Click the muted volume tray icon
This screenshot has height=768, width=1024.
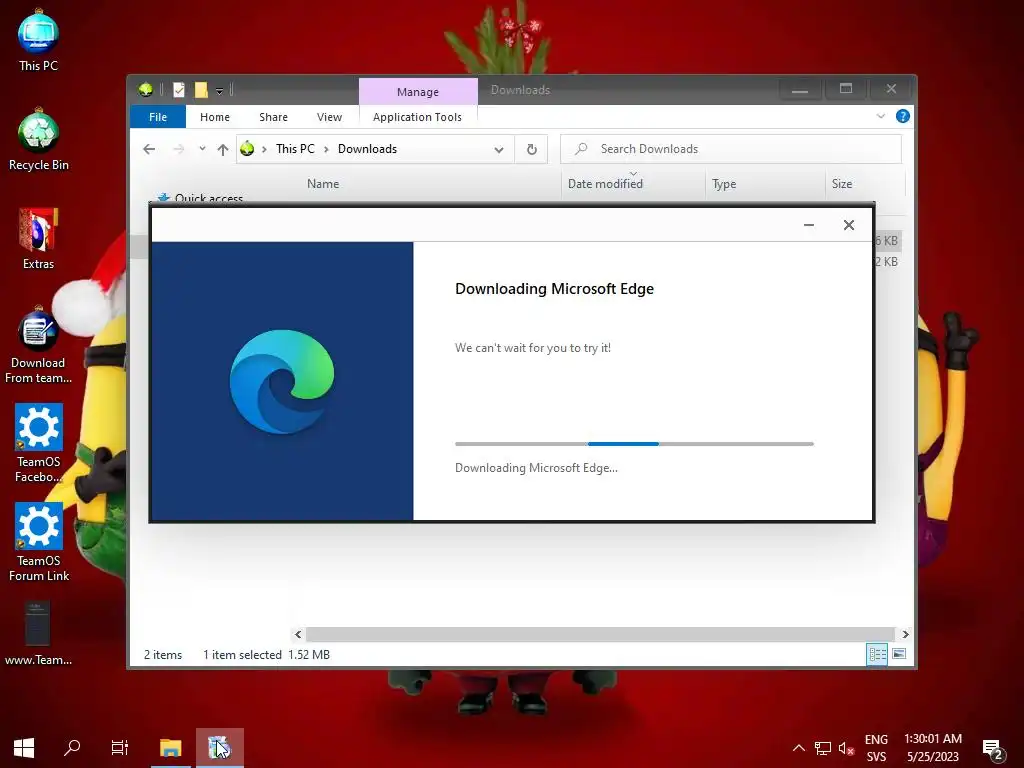pyautogui.click(x=846, y=748)
